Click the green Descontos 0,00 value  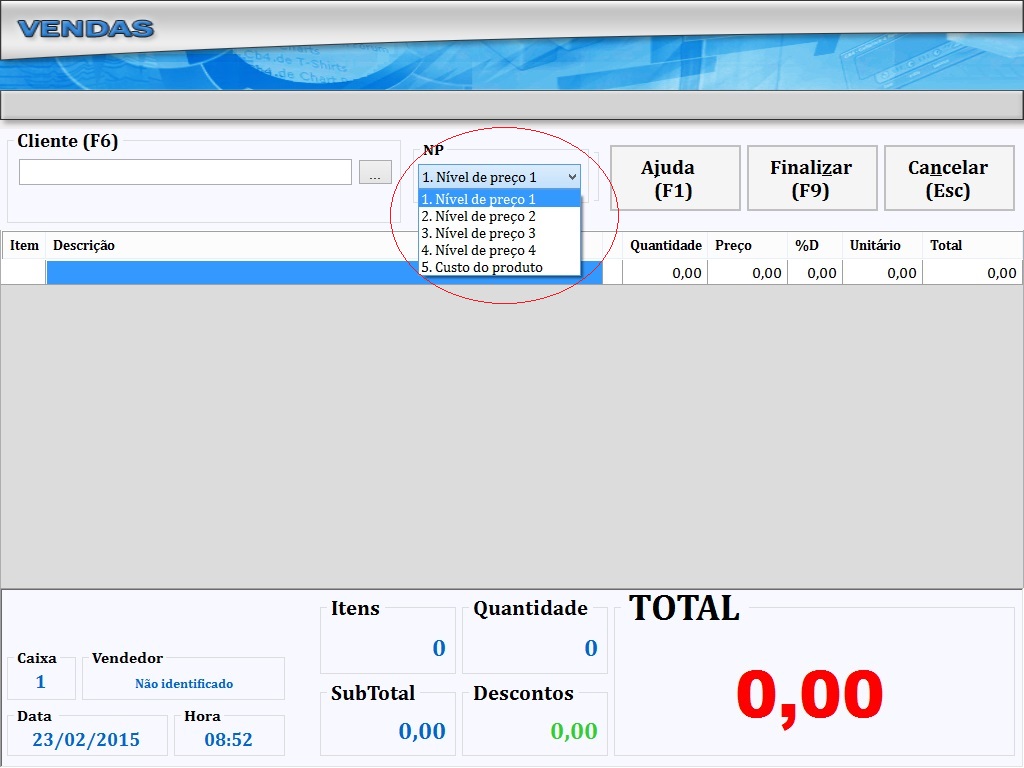coord(574,731)
